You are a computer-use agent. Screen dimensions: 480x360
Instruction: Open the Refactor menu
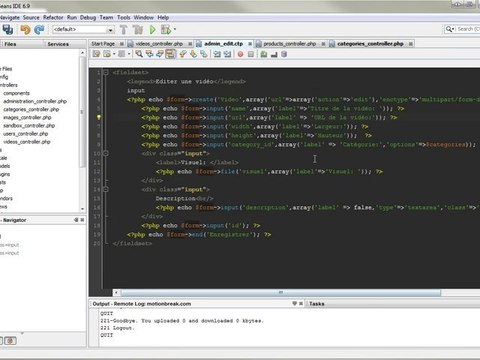pyautogui.click(x=53, y=17)
